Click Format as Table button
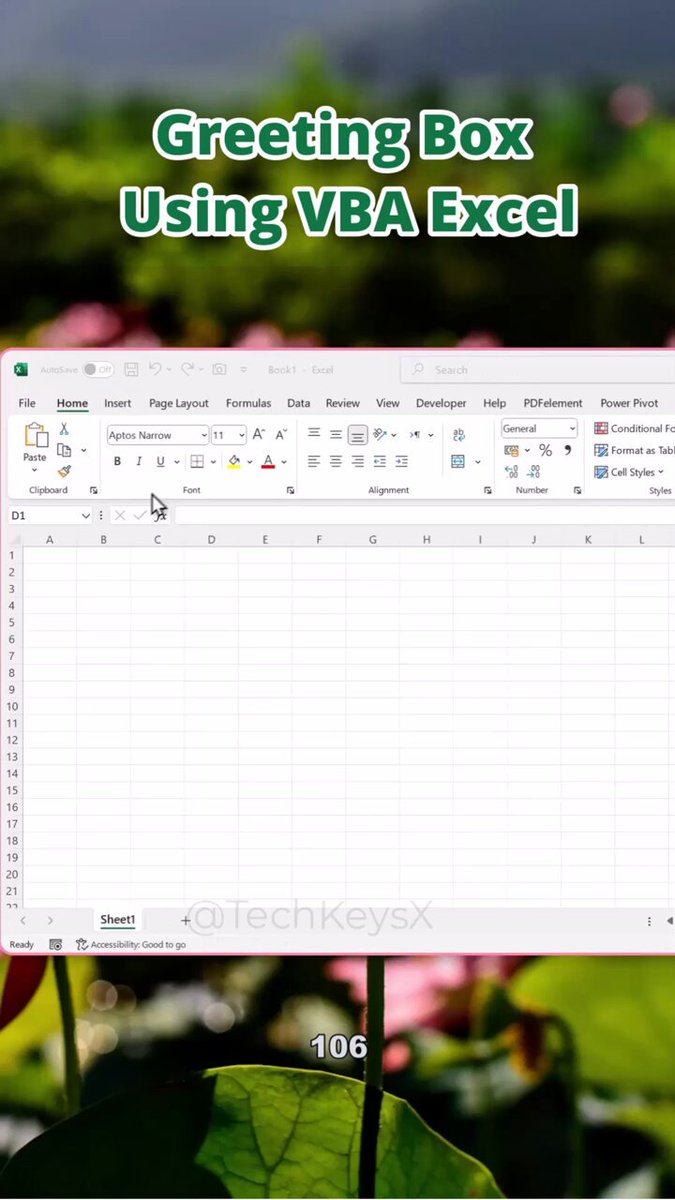This screenshot has width=675, height=1200. (635, 450)
